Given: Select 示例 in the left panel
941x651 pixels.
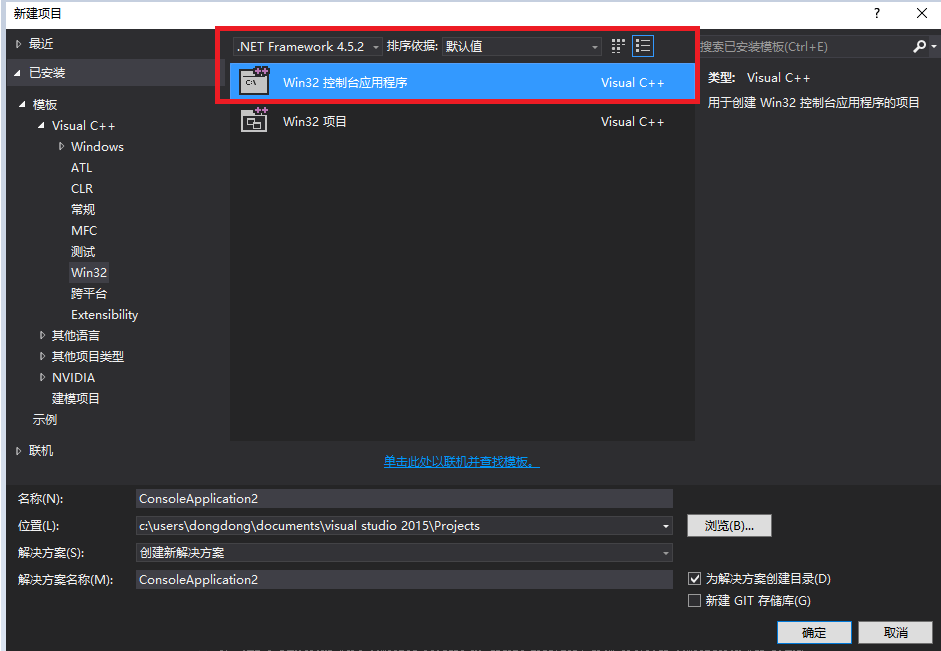Looking at the screenshot, I should 45,419.
